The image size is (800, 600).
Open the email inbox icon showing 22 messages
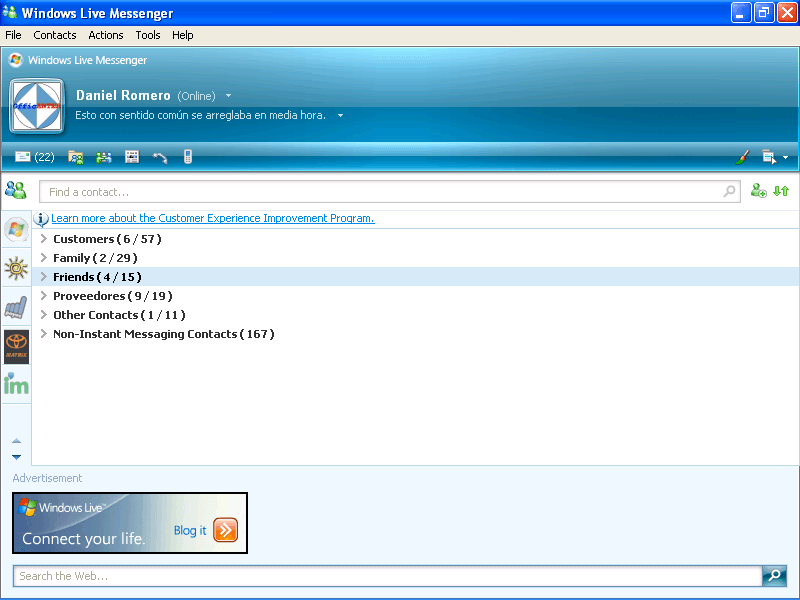(x=21, y=157)
